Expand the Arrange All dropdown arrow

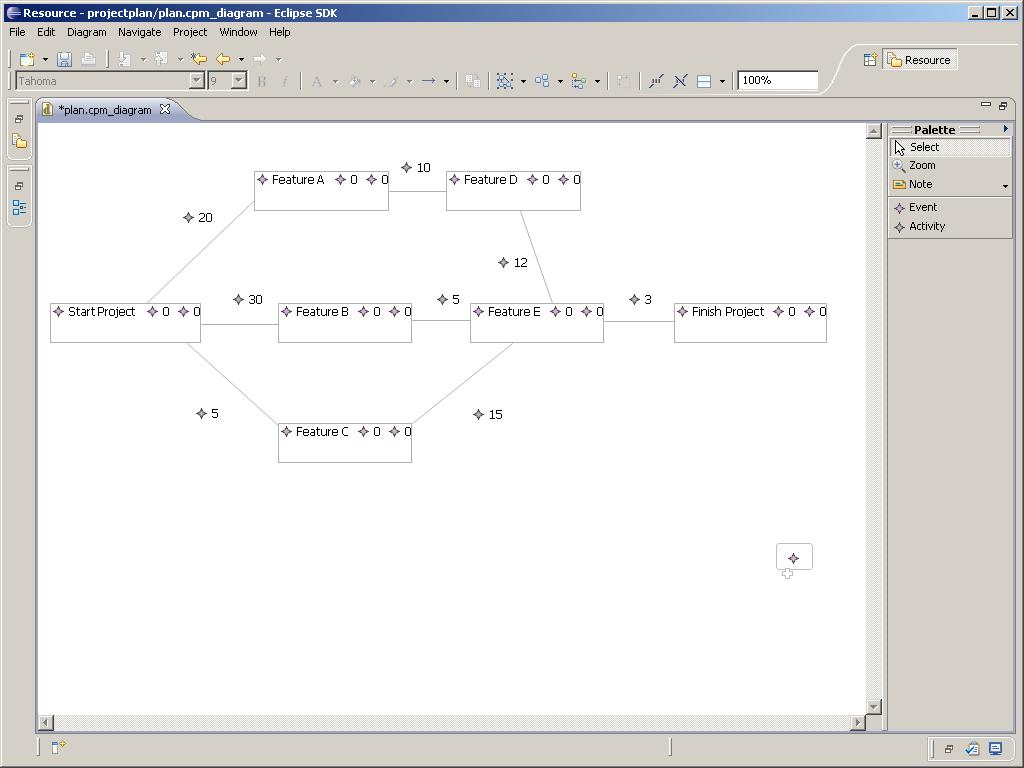click(x=560, y=82)
